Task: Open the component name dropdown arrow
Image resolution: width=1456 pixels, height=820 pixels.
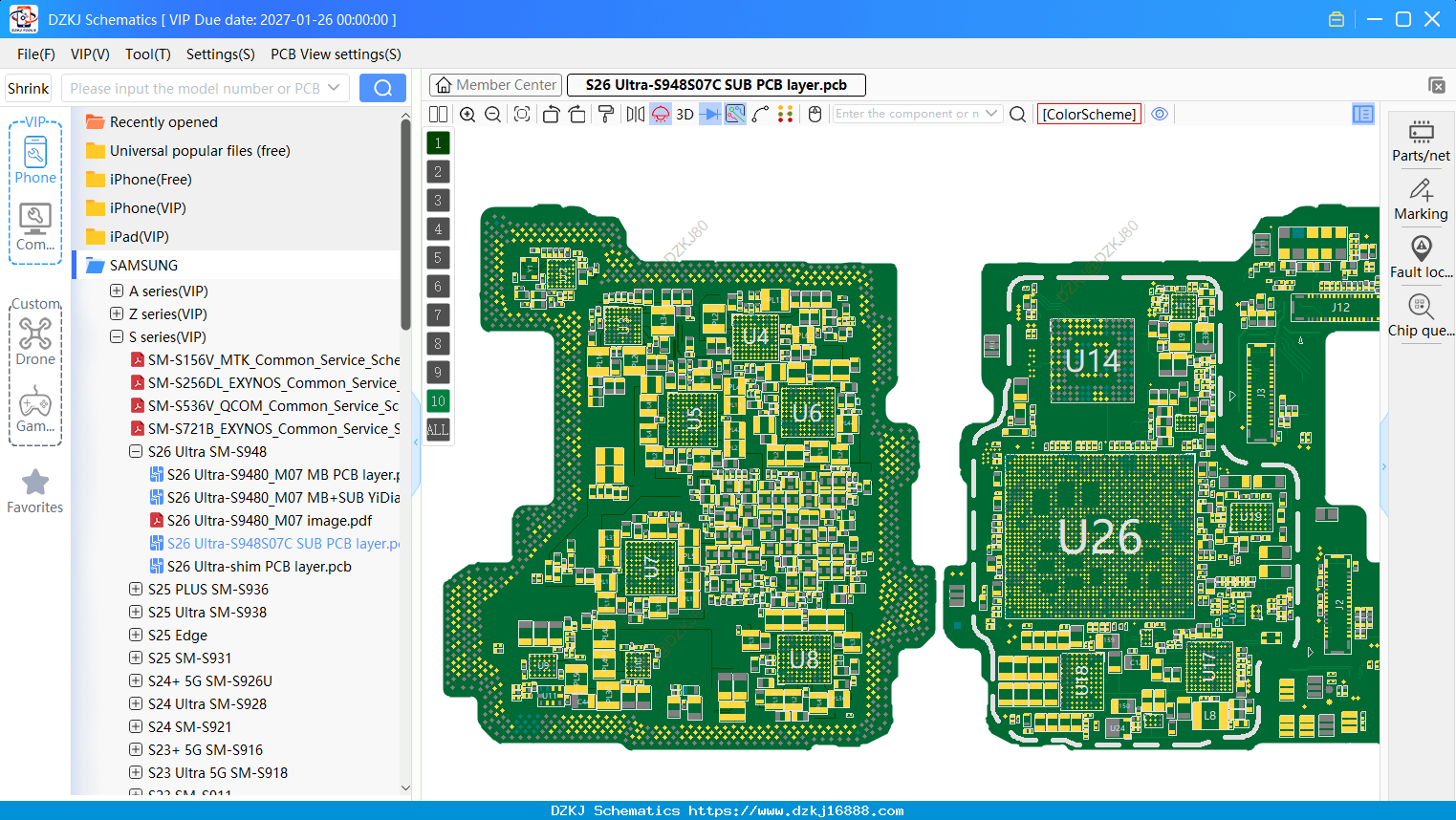Action: point(991,114)
